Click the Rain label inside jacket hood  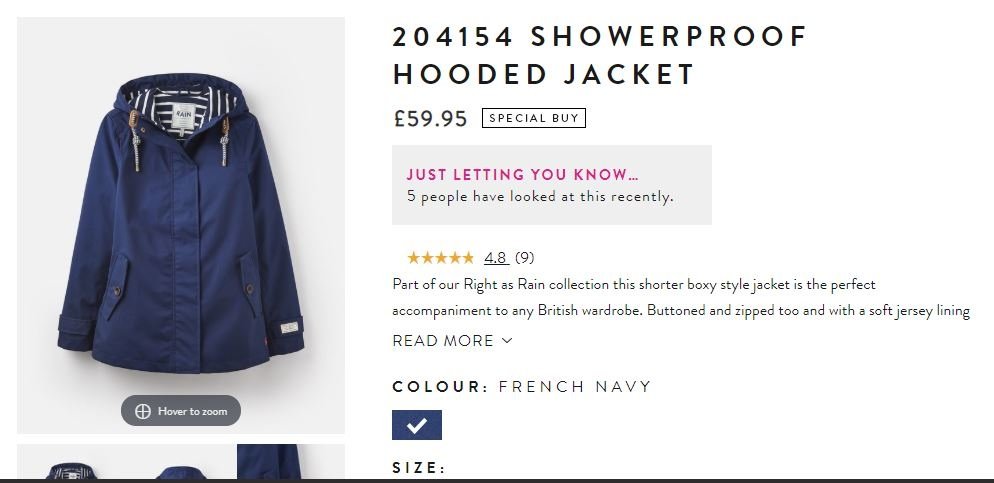(x=183, y=116)
